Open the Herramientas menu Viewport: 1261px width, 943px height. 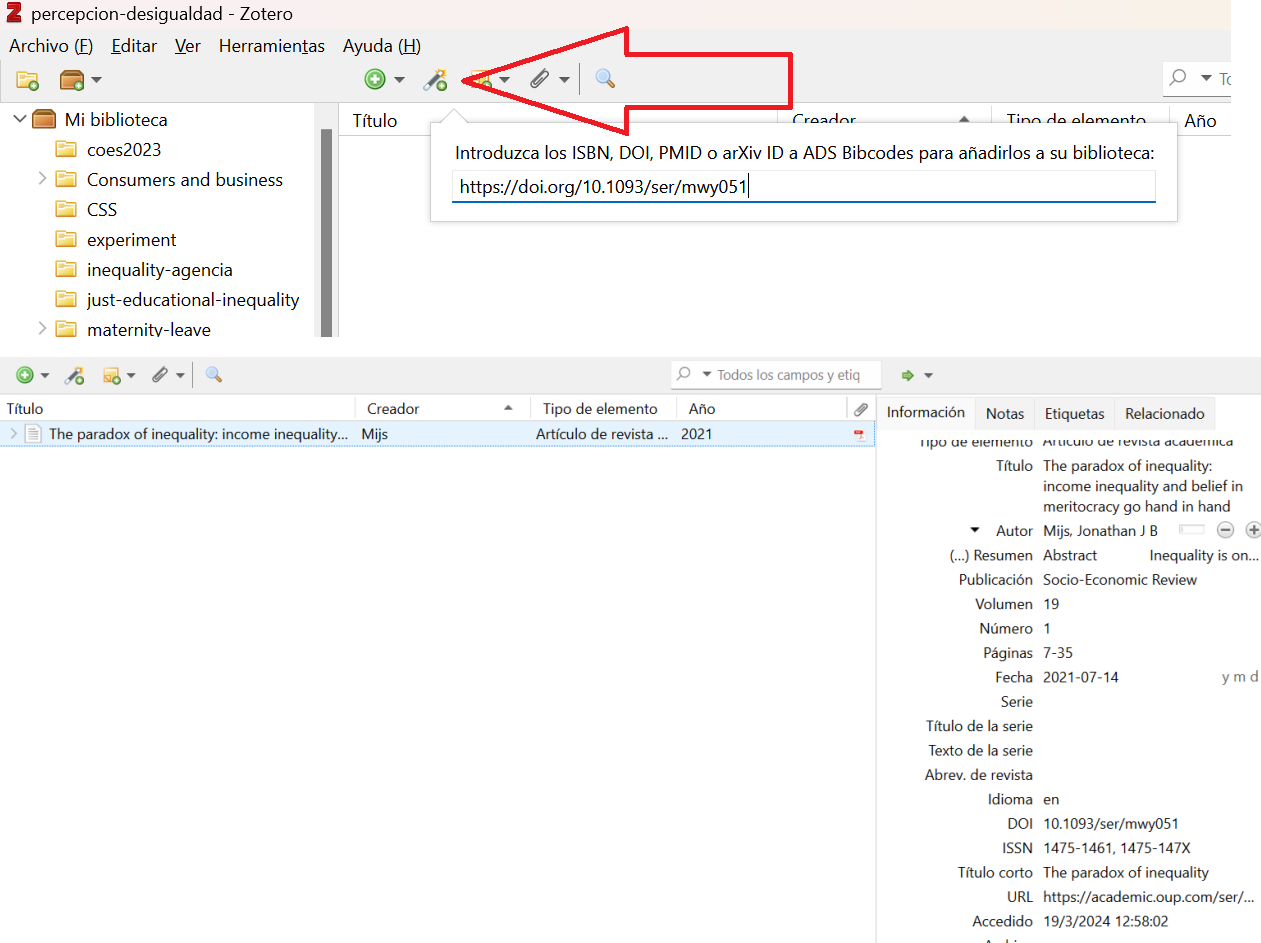(x=271, y=46)
